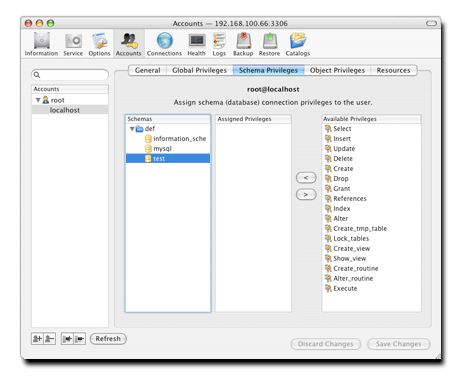The image size is (462, 376).
Task: Click the Discard Changes button
Action: coord(326,344)
